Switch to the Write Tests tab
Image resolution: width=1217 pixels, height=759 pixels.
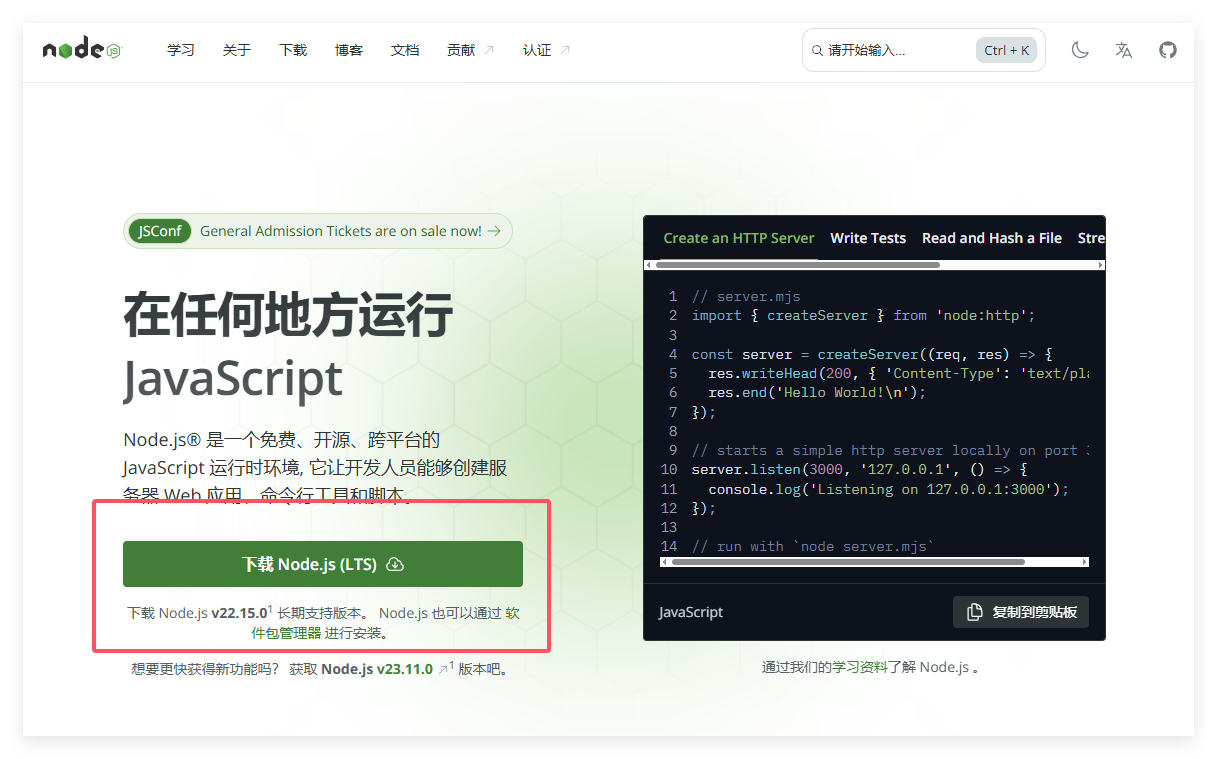click(868, 238)
